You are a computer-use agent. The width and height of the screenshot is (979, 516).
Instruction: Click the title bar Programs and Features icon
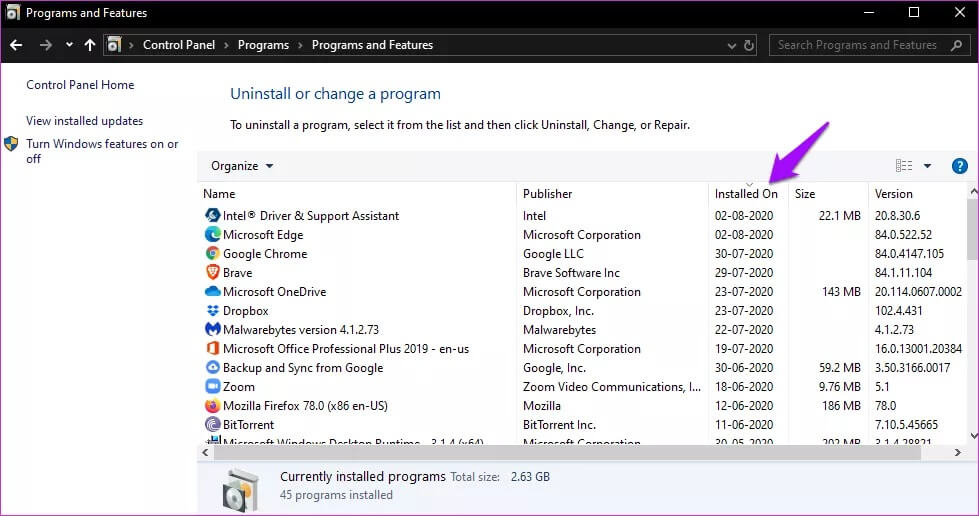click(12, 12)
